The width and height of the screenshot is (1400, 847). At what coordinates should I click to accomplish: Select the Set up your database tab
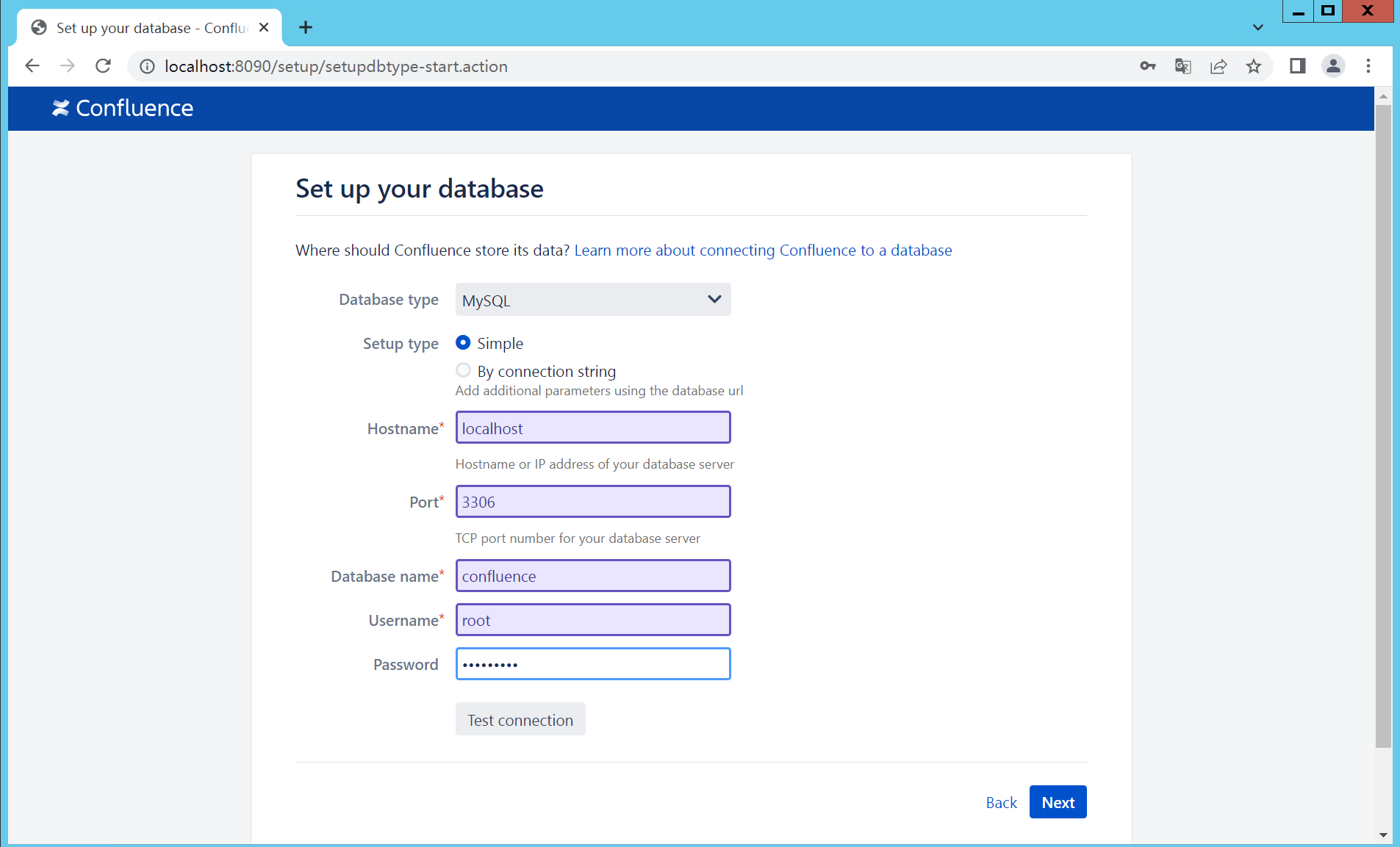(150, 28)
